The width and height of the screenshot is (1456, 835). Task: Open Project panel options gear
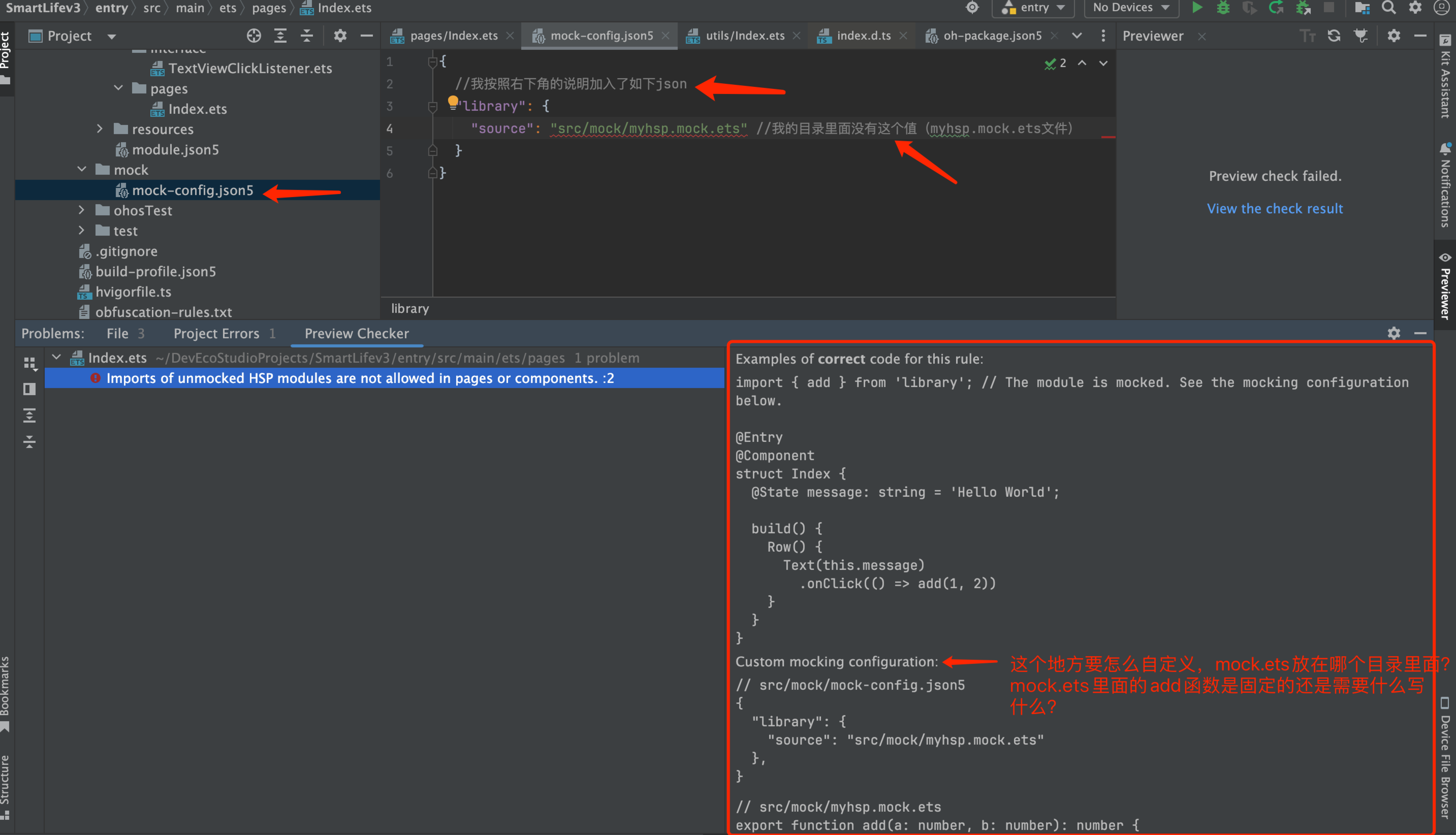340,36
